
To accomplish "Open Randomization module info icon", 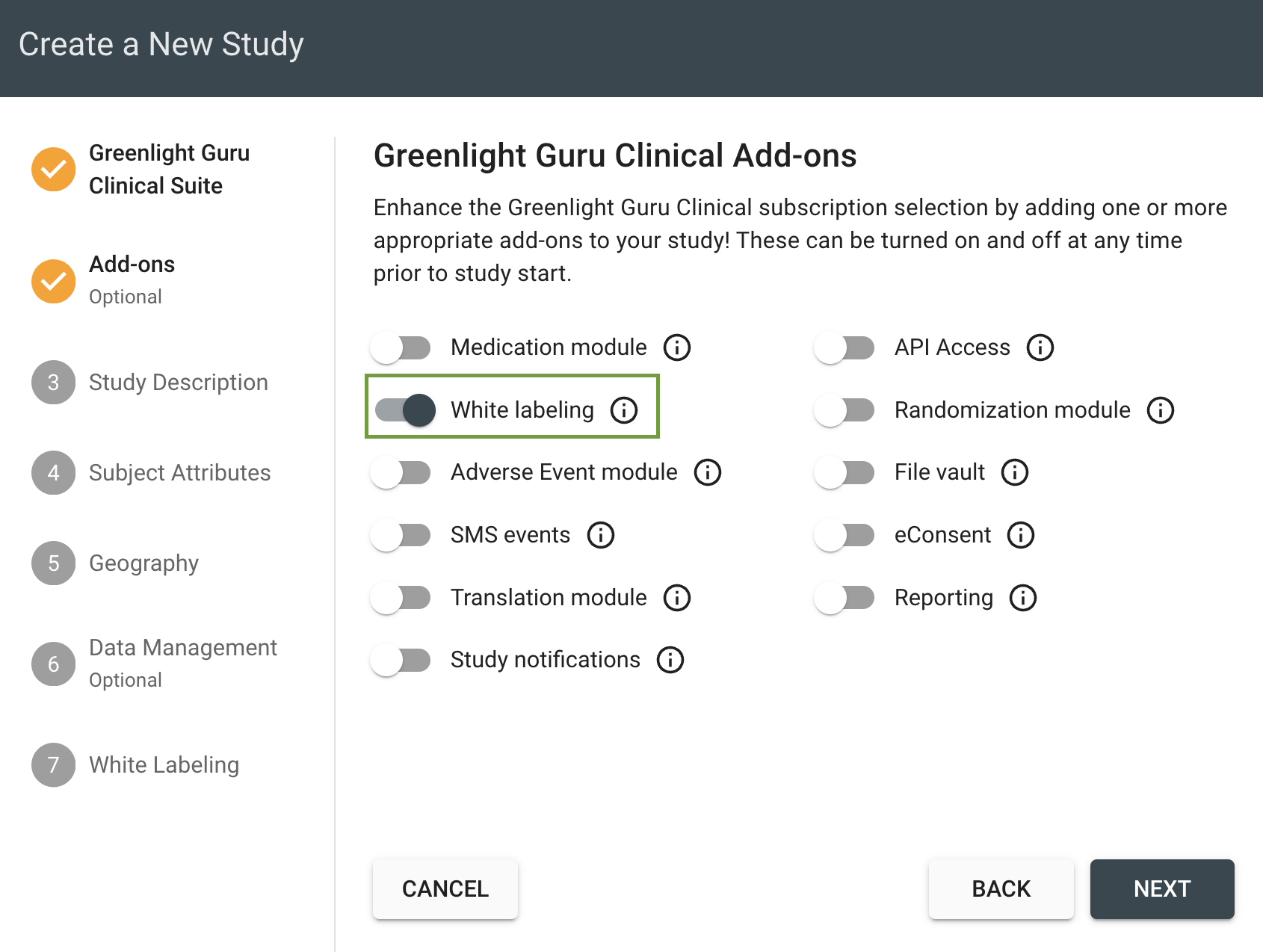I will coord(1161,410).
